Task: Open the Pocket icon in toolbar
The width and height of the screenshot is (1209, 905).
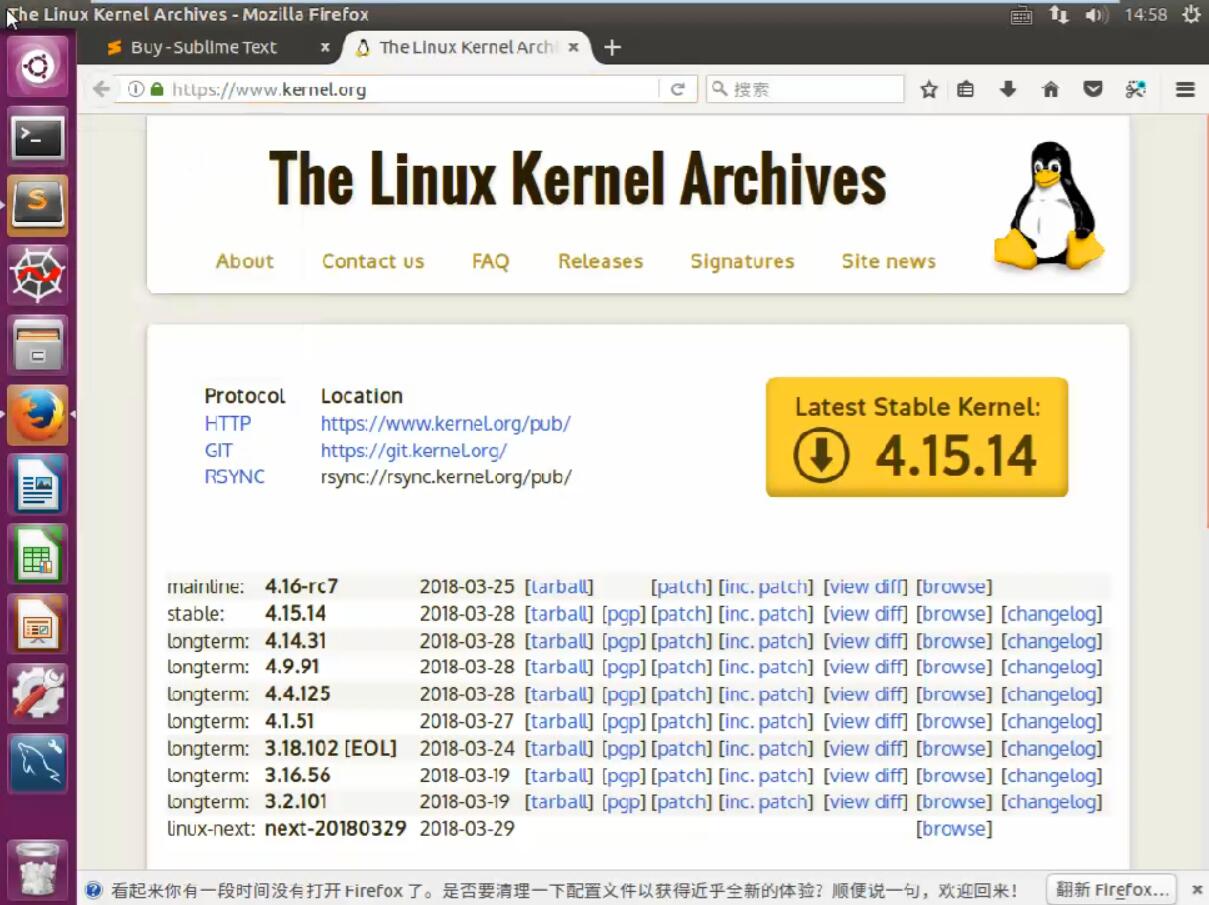Action: (1093, 89)
